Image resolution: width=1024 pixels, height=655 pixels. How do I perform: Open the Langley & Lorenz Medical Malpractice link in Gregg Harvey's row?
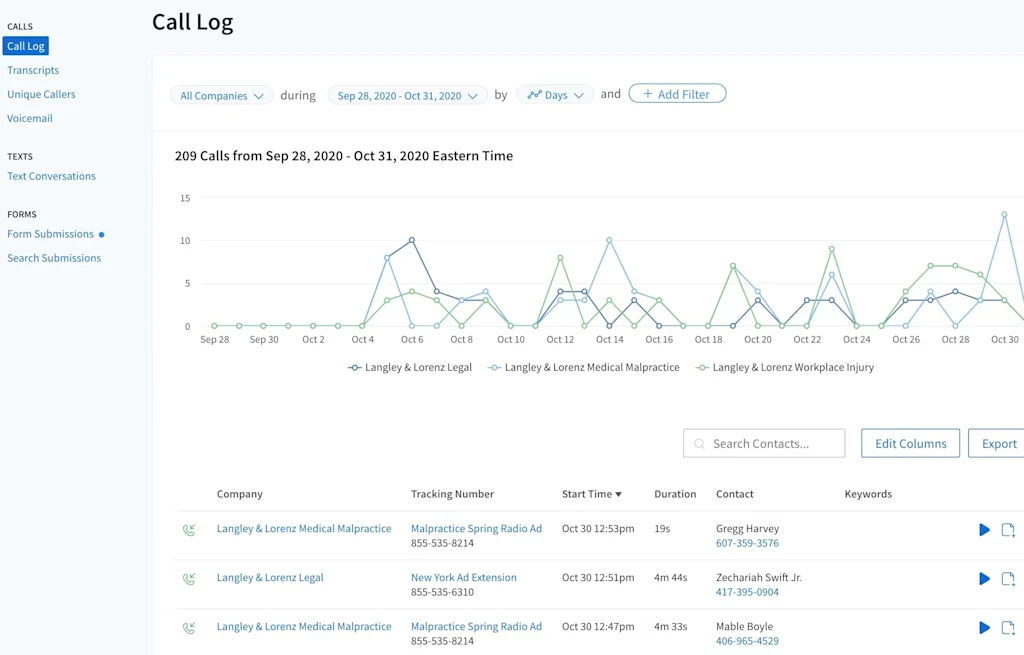(304, 529)
